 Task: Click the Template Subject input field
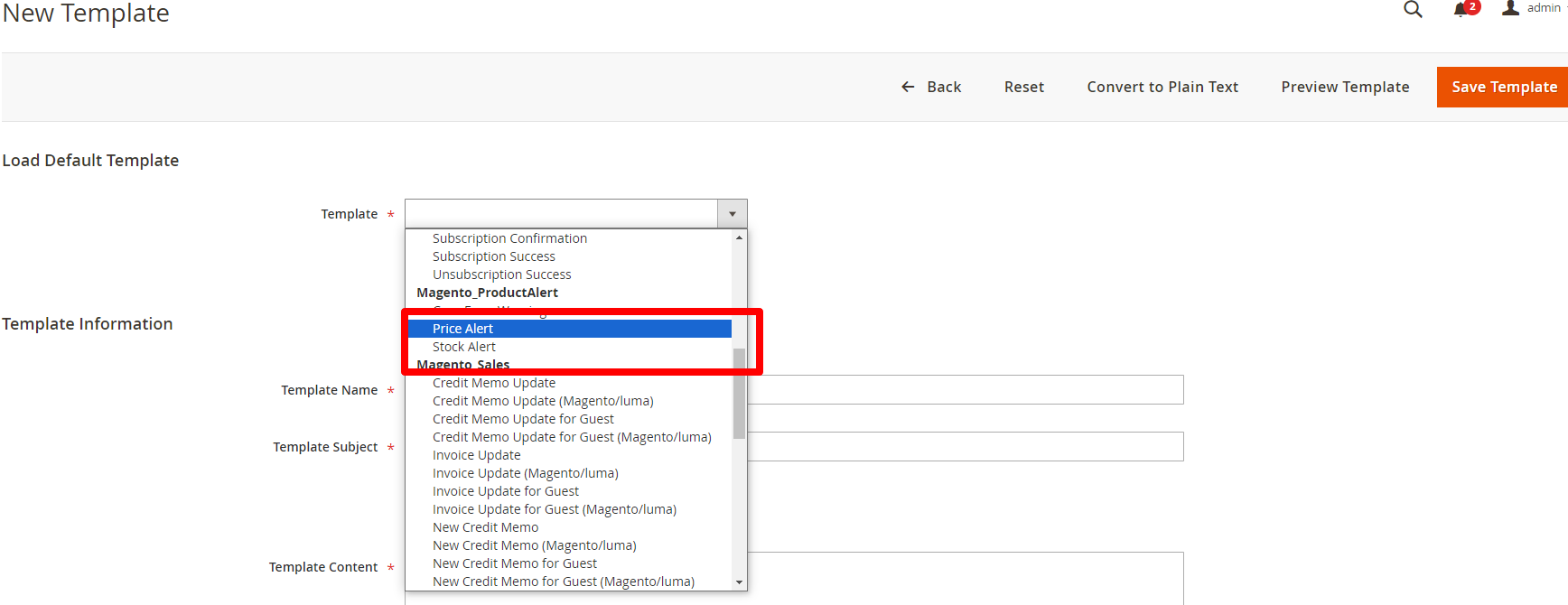965,447
